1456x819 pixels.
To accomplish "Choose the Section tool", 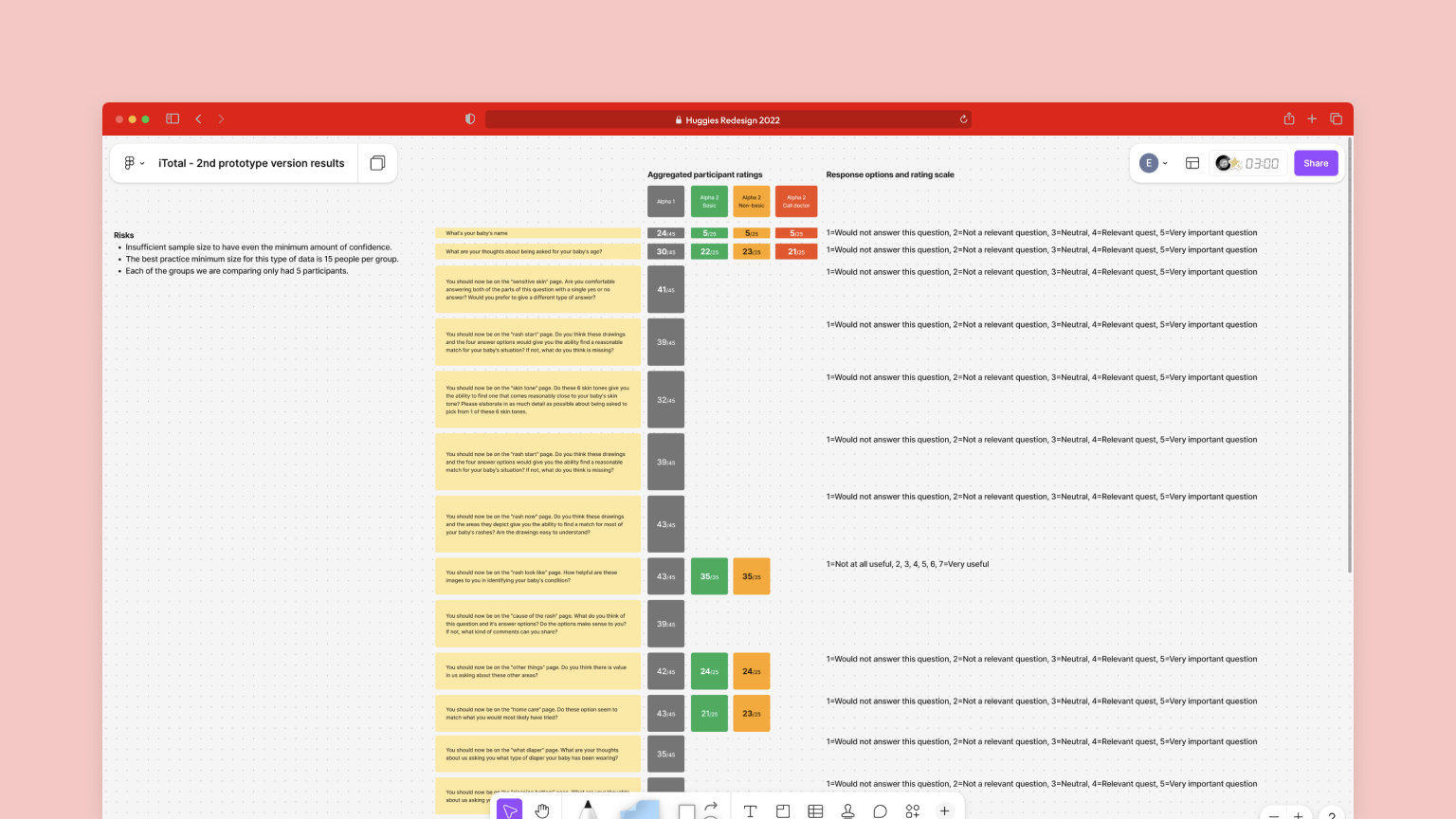I will click(x=783, y=811).
